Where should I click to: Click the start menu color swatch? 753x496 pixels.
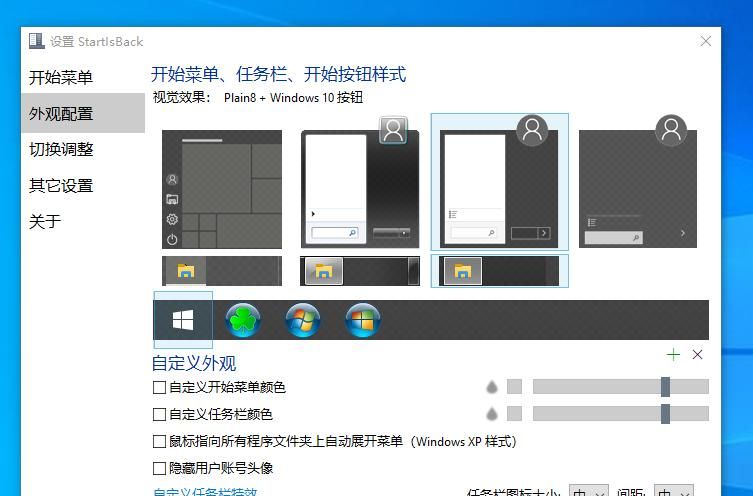pos(514,387)
